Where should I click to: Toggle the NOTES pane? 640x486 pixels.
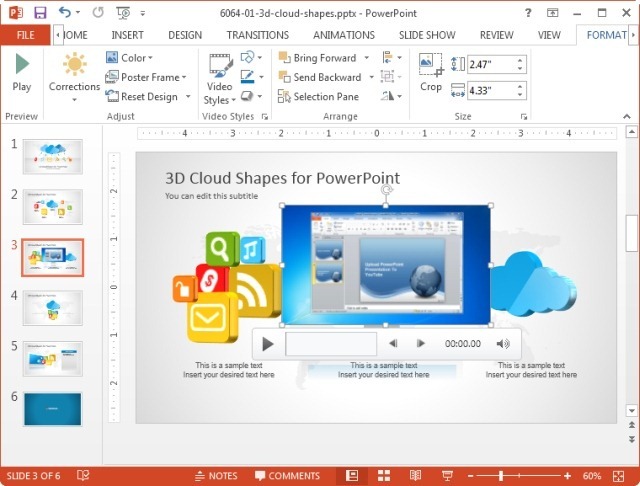coord(216,476)
